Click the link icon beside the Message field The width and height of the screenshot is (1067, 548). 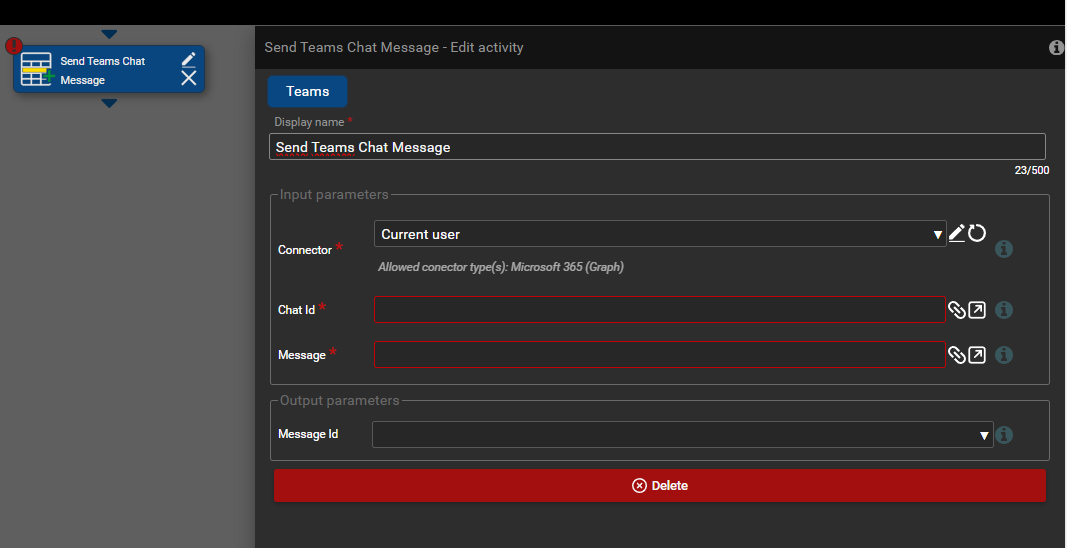click(x=957, y=354)
